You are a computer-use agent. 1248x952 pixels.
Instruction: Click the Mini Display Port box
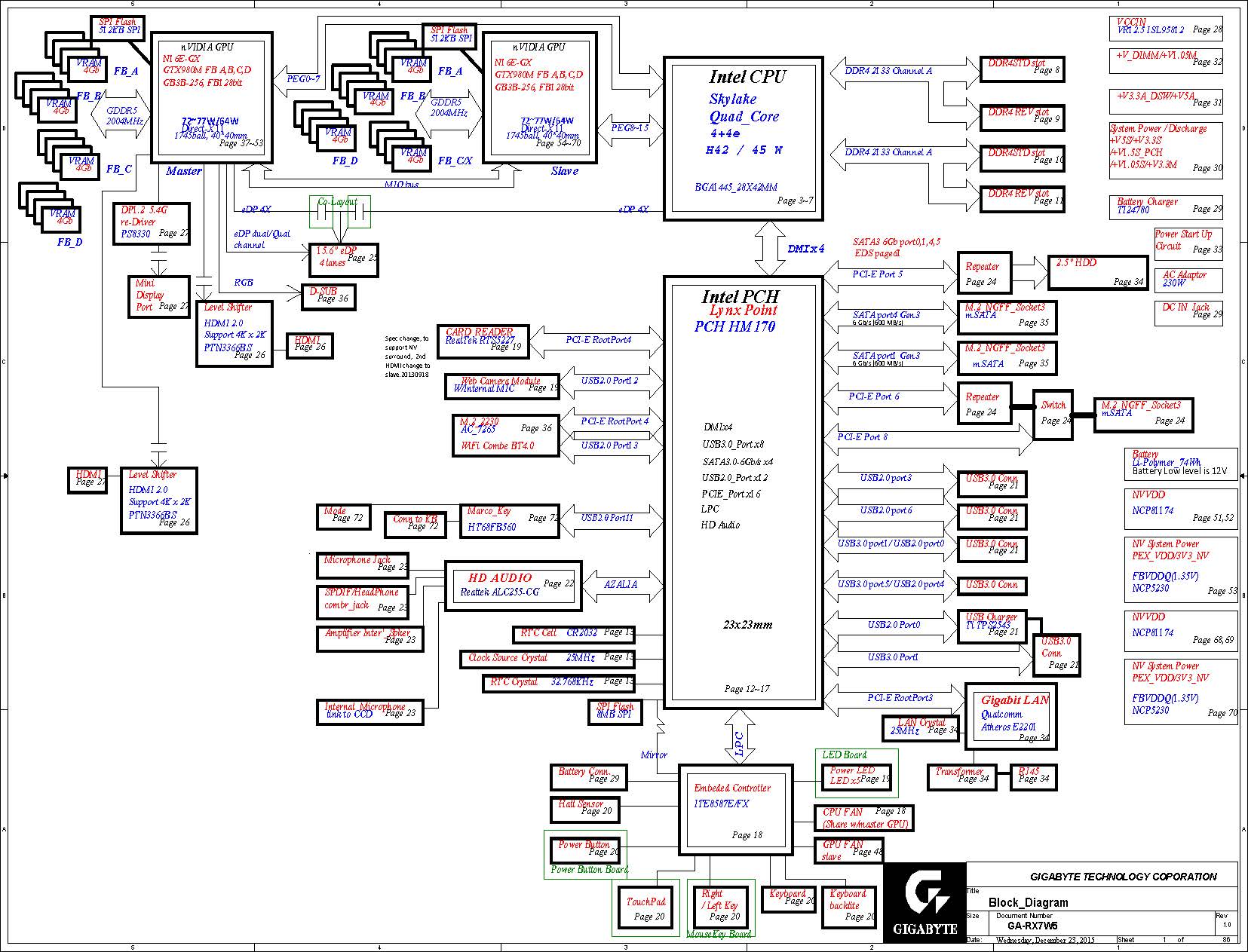[x=159, y=296]
